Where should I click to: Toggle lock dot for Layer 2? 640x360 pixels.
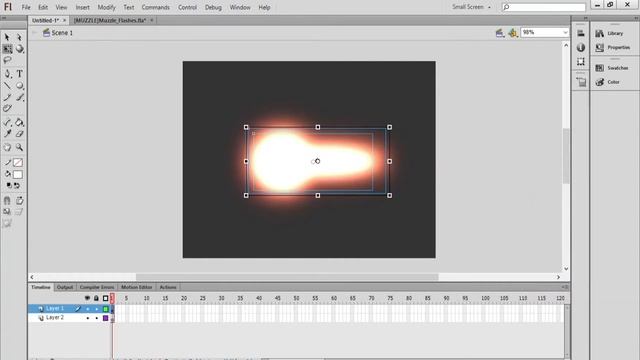click(x=97, y=318)
